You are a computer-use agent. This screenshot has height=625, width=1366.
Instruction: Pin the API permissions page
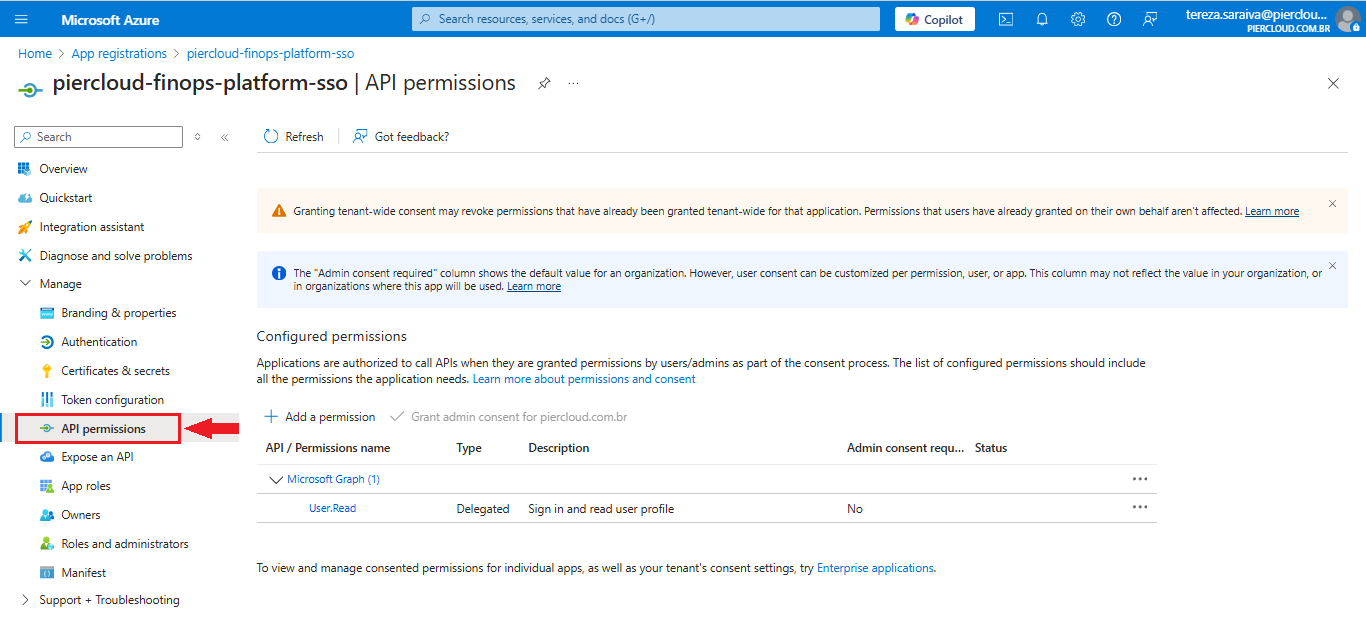click(x=544, y=84)
